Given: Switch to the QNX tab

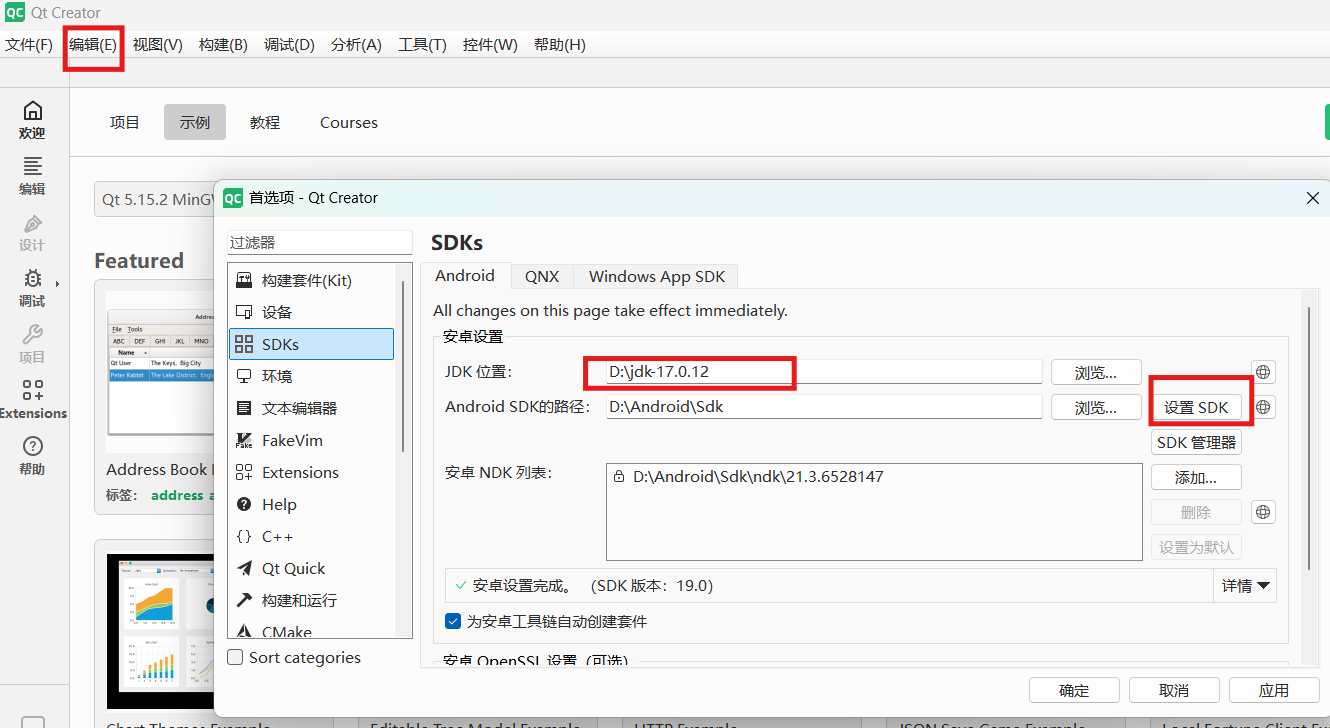Looking at the screenshot, I should (x=542, y=276).
